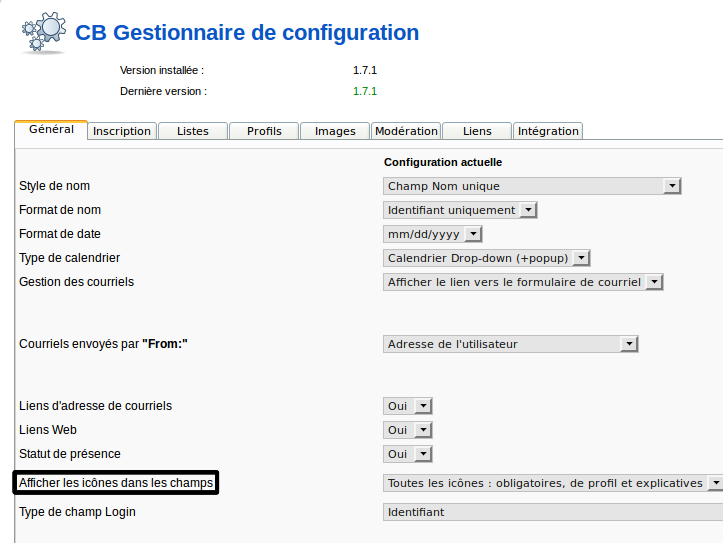Screen dimensions: 723x543
Task: Change the Liens Web Oui dropdown
Action: (x=408, y=430)
